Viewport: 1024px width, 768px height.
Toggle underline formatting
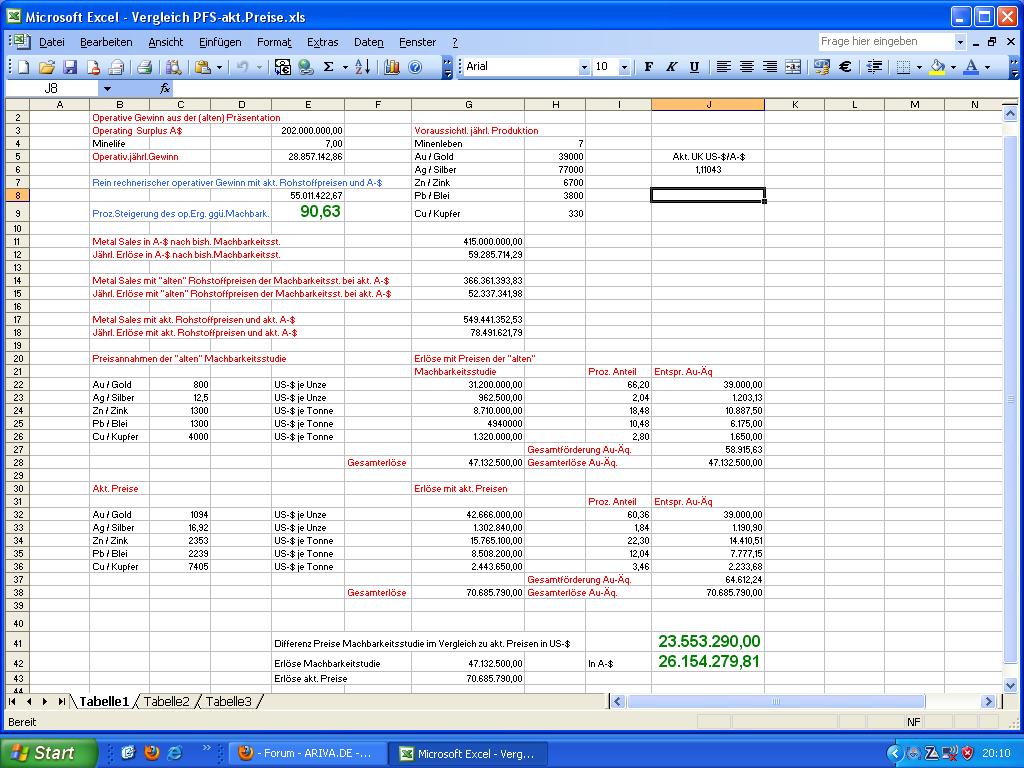pyautogui.click(x=694, y=67)
